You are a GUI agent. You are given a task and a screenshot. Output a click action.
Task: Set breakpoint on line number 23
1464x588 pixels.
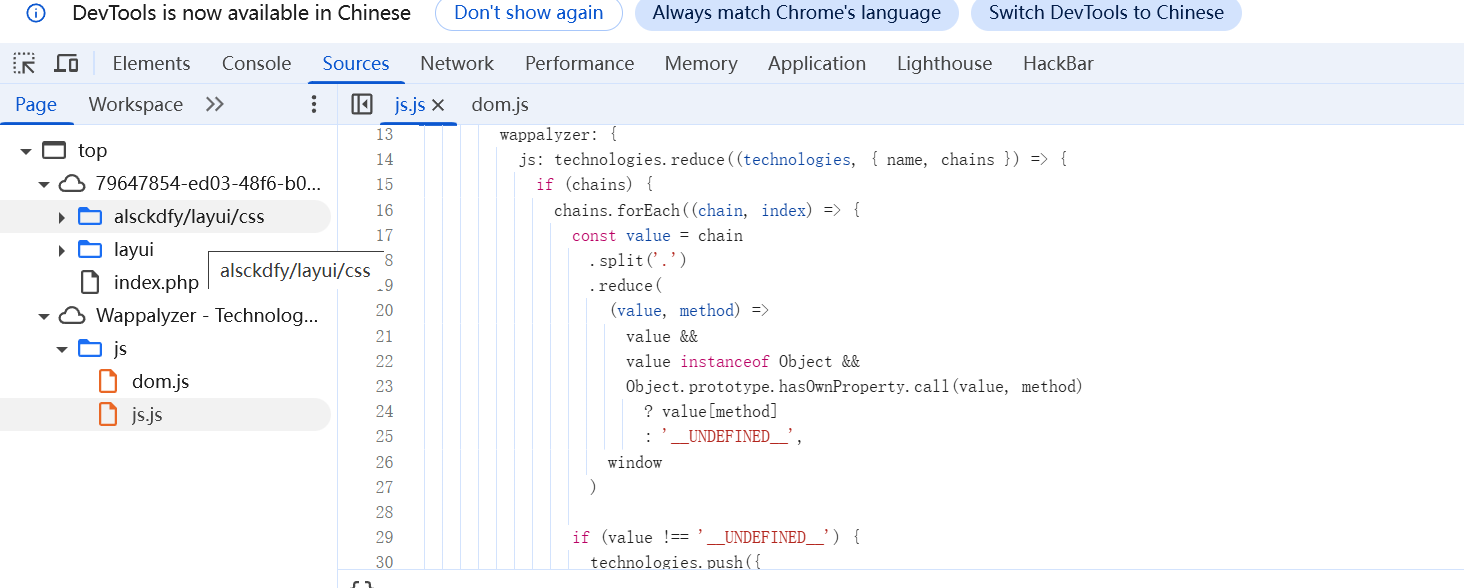[384, 386]
